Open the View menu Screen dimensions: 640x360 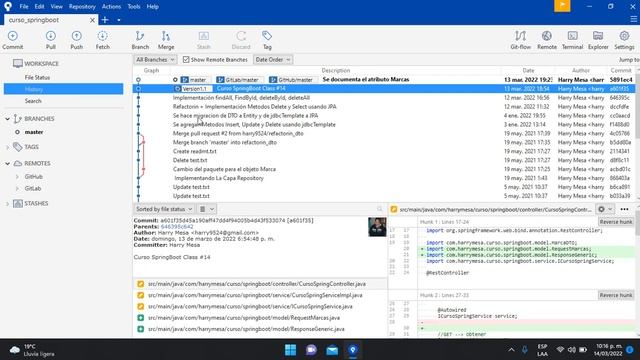(57, 7)
